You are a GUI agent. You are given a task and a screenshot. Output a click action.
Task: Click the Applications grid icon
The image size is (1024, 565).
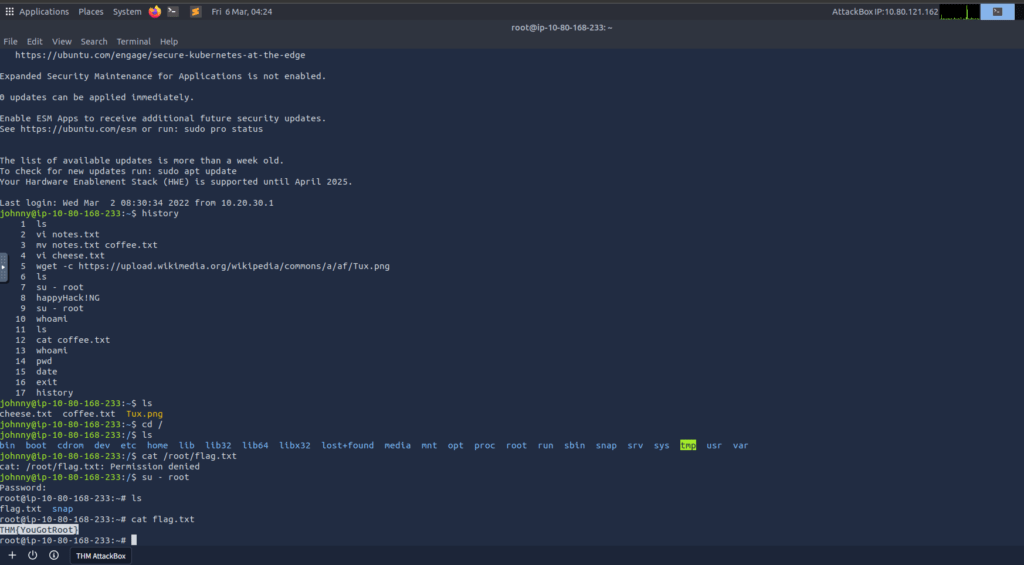click(9, 12)
